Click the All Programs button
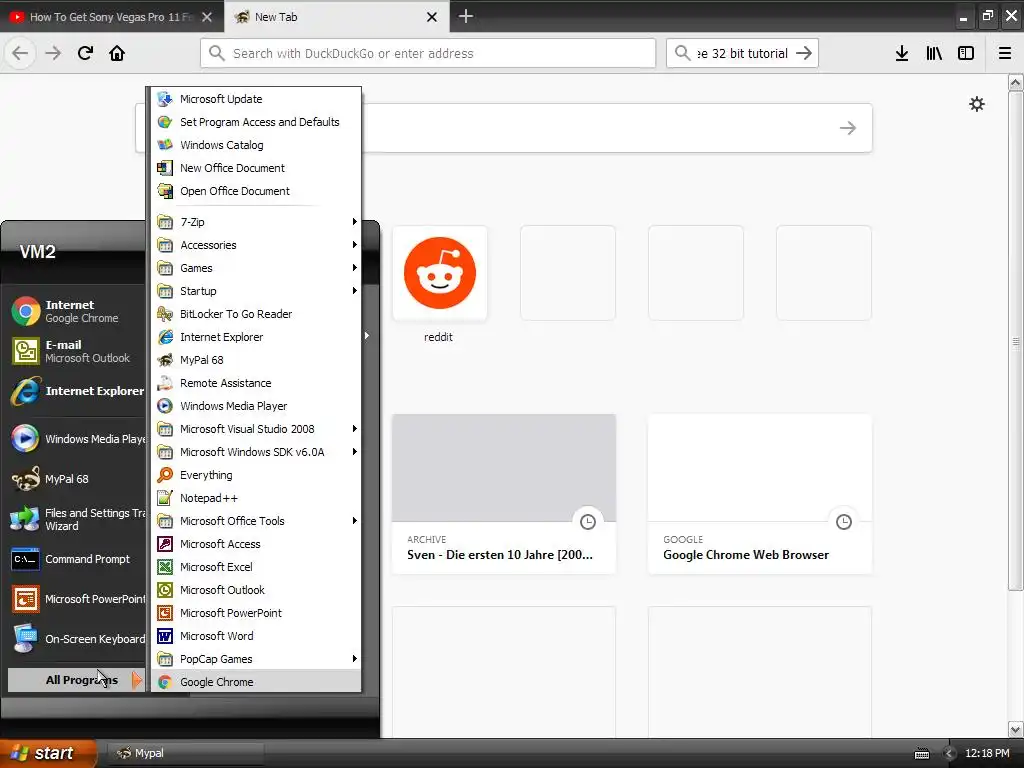This screenshot has width=1024, height=768. (76, 680)
